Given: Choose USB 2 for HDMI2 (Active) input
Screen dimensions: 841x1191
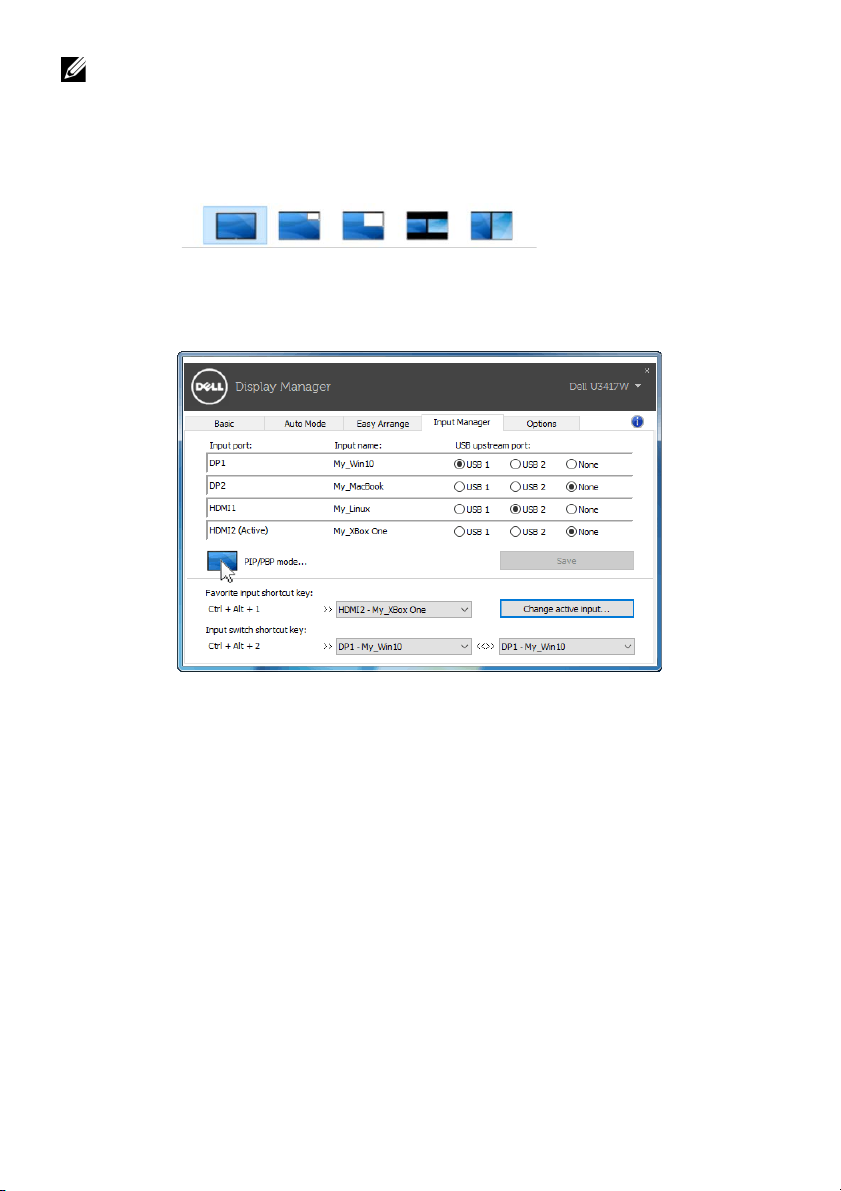Looking at the screenshot, I should [x=516, y=531].
